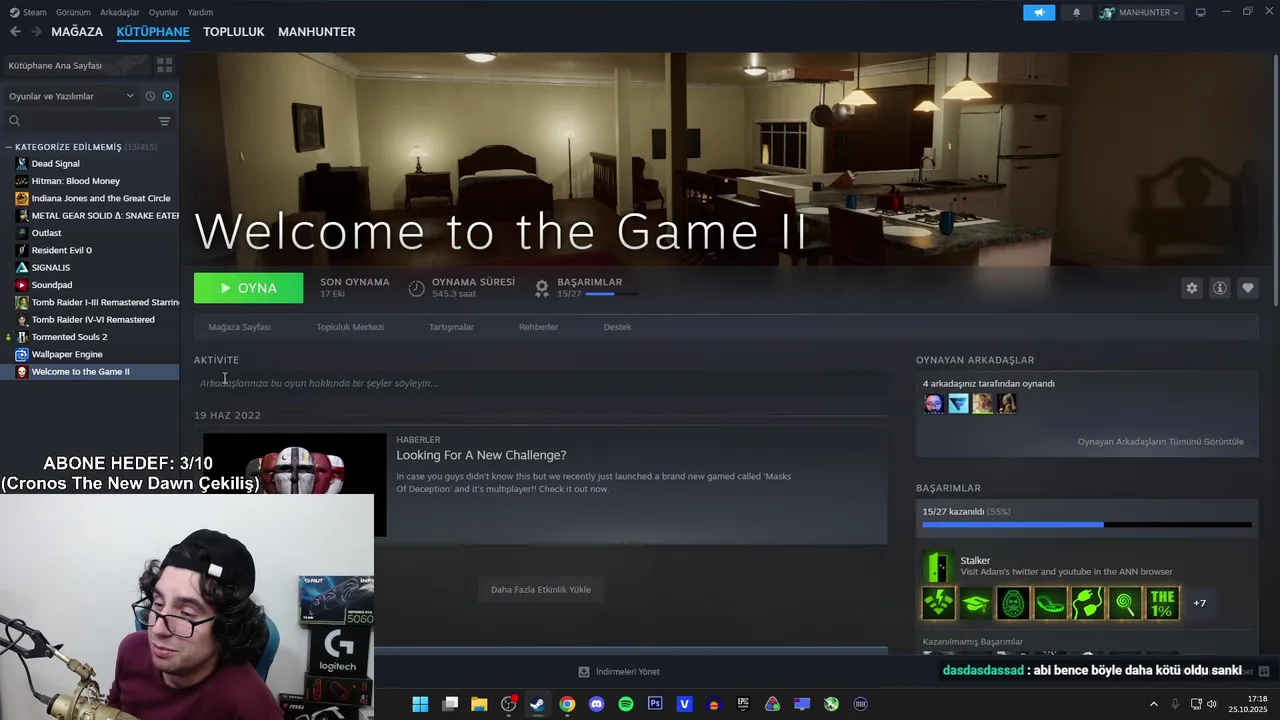This screenshot has height=720, width=1280.
Task: Open the Arkadaşlar menu
Action: tap(120, 12)
